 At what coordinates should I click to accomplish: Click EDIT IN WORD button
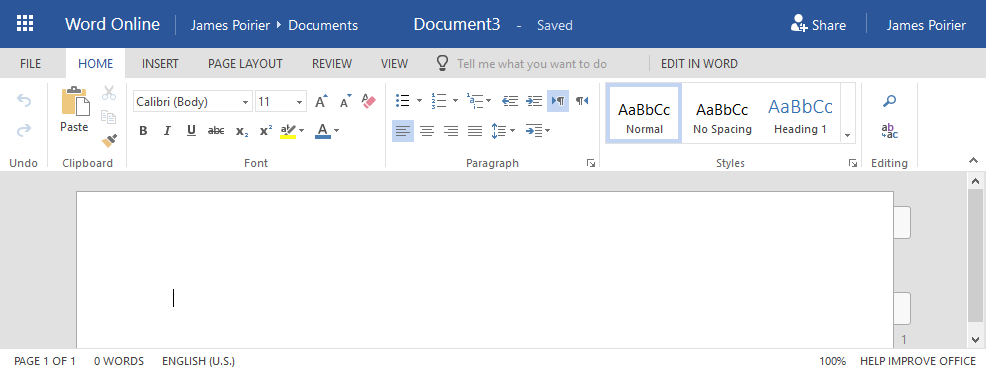(x=699, y=64)
